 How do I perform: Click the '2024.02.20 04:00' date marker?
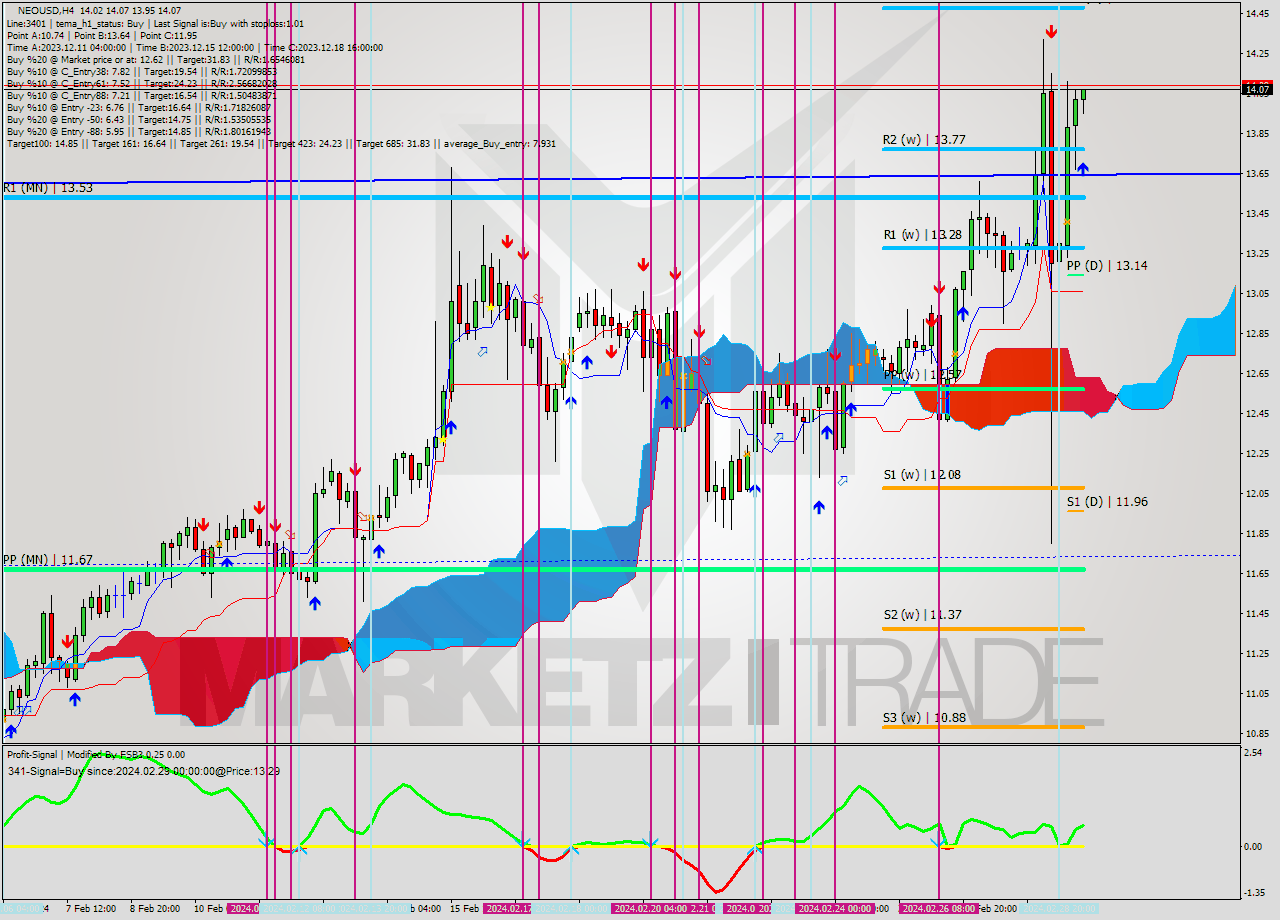click(x=650, y=909)
